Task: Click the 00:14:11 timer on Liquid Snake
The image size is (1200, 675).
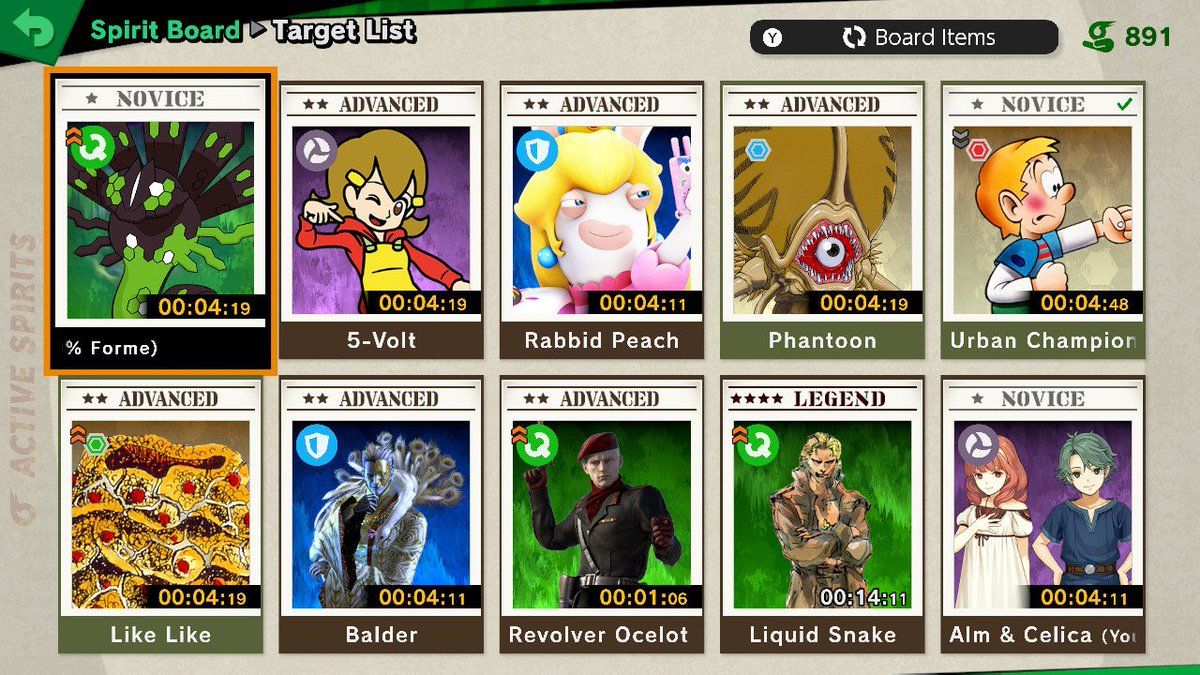Action: [x=865, y=598]
